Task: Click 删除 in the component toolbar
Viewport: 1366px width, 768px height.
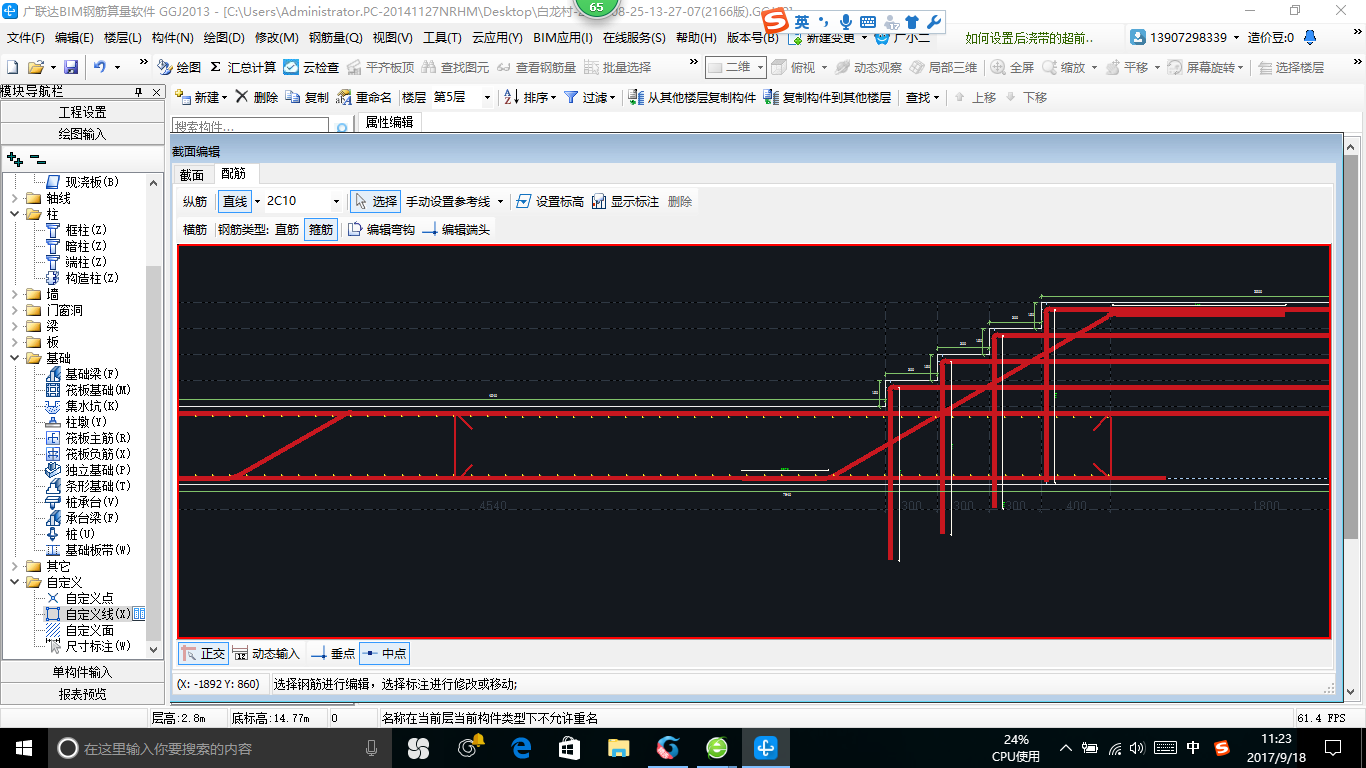Action: click(x=257, y=97)
